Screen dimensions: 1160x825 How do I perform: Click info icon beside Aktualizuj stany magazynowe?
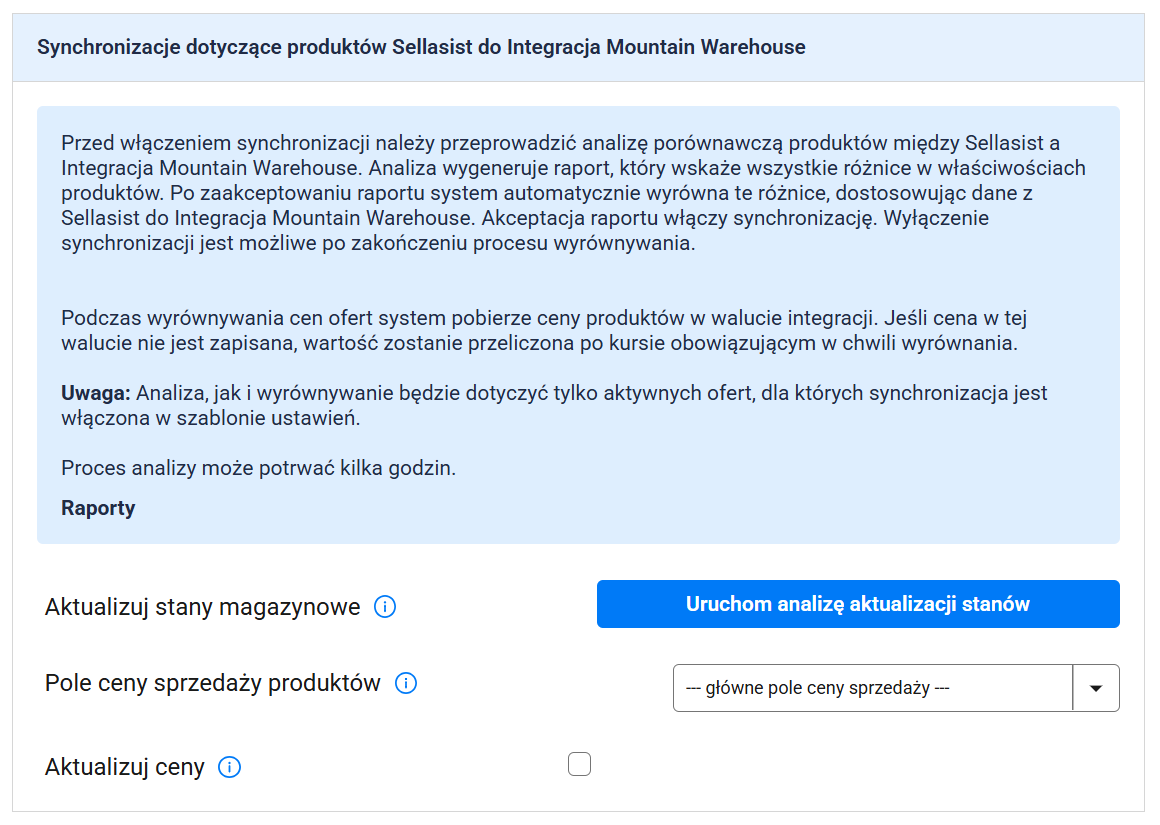[385, 607]
